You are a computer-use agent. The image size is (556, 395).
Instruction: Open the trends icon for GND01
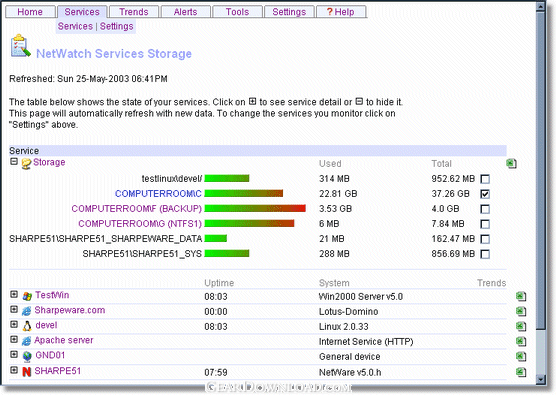[521, 356]
